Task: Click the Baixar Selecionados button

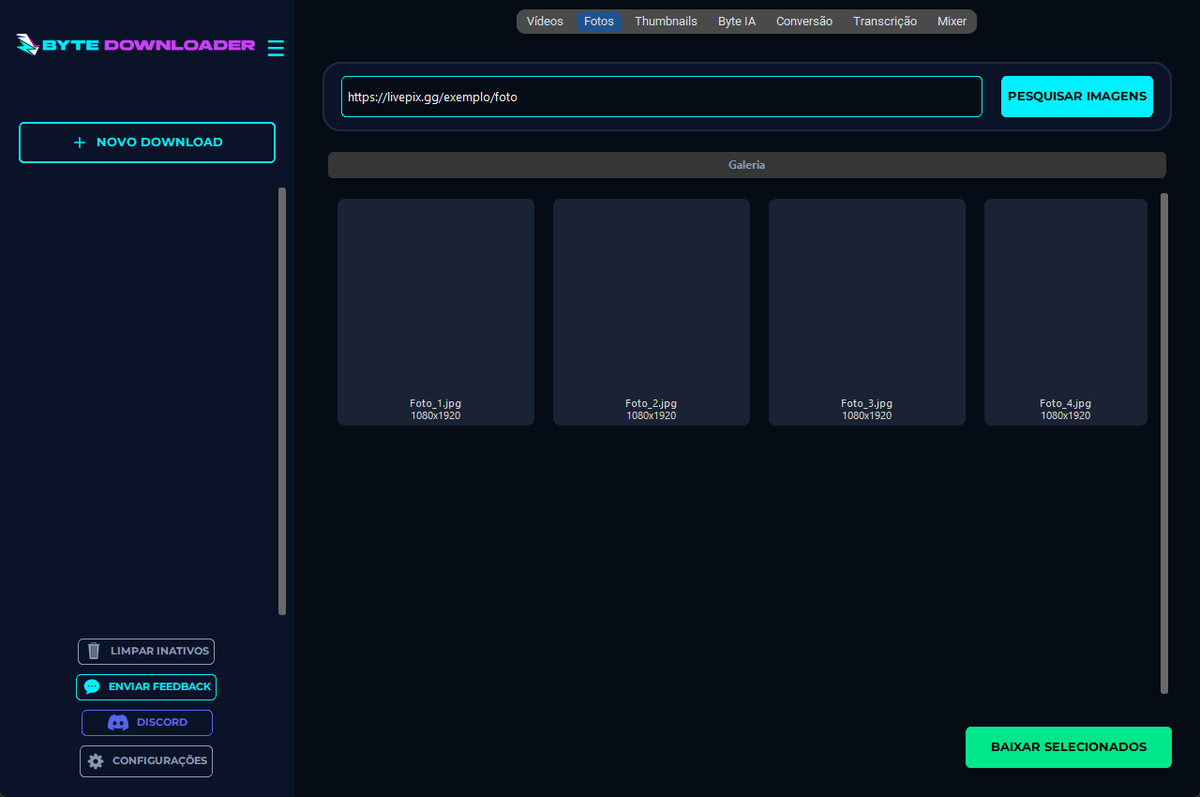Action: 1068,747
